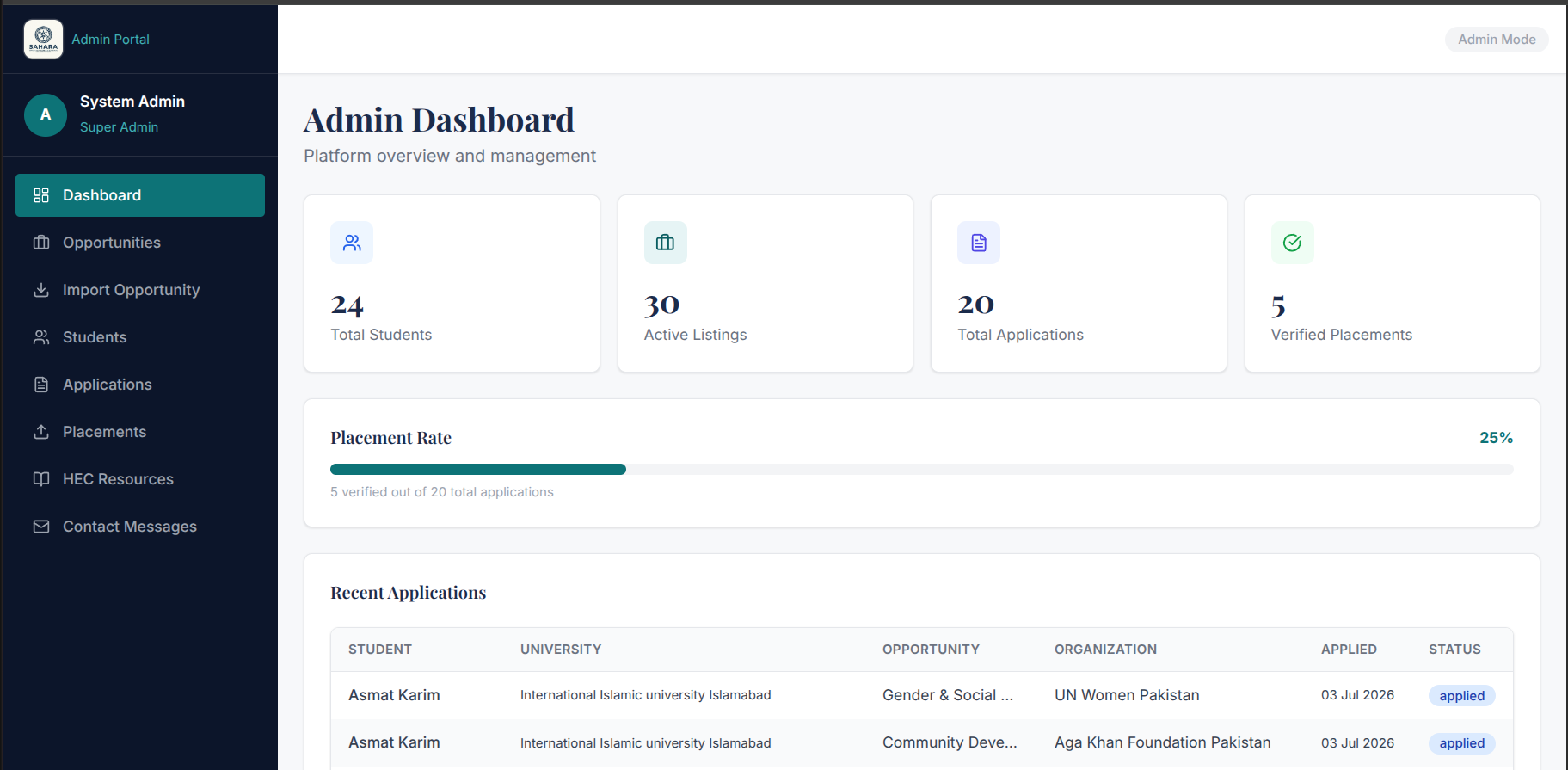
Task: Click the UN Women Pakistan organization cell
Action: 1127,695
